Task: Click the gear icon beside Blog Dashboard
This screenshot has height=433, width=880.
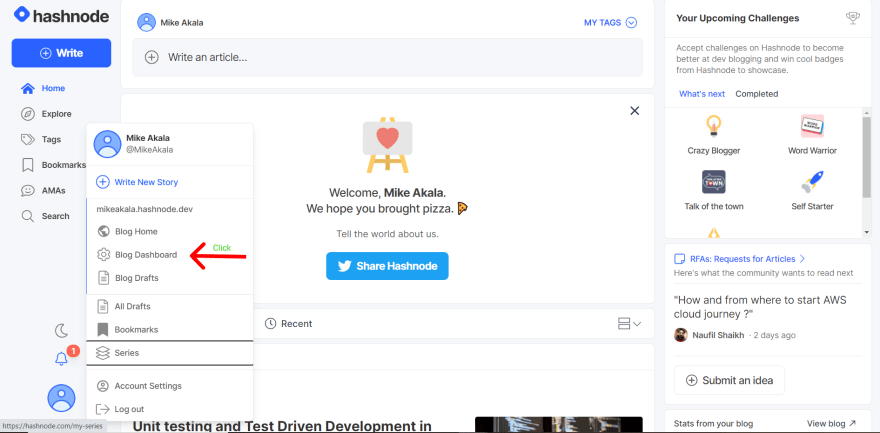Action: [103, 255]
